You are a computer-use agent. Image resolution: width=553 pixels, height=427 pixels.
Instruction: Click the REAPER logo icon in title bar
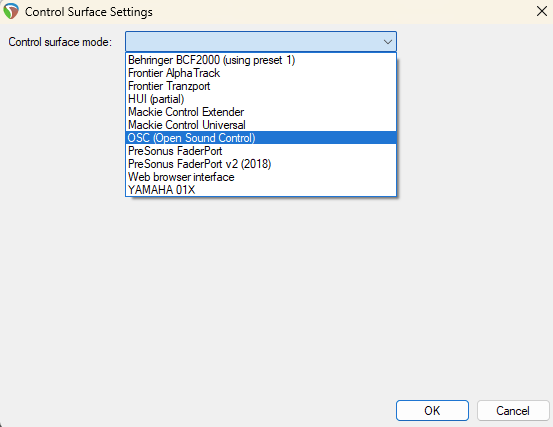pyautogui.click(x=11, y=11)
